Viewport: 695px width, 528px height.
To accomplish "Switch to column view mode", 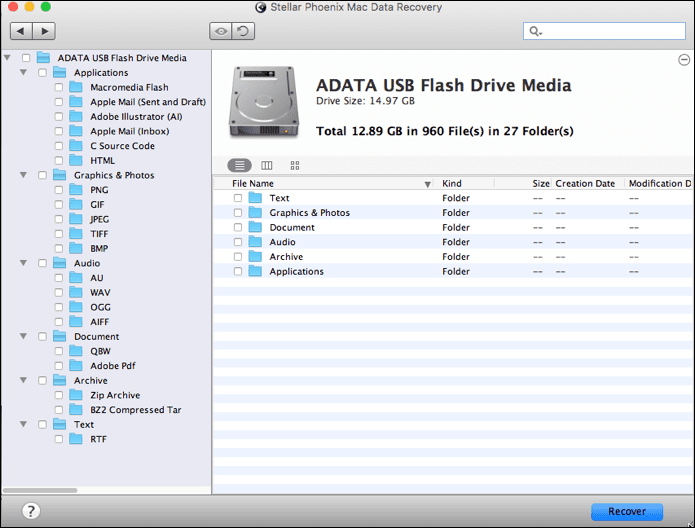I will 267,165.
